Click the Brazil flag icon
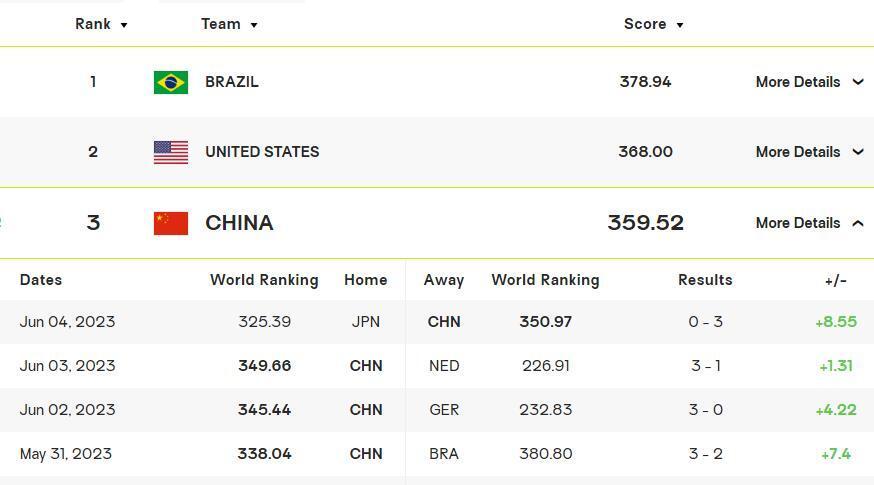 pos(171,82)
